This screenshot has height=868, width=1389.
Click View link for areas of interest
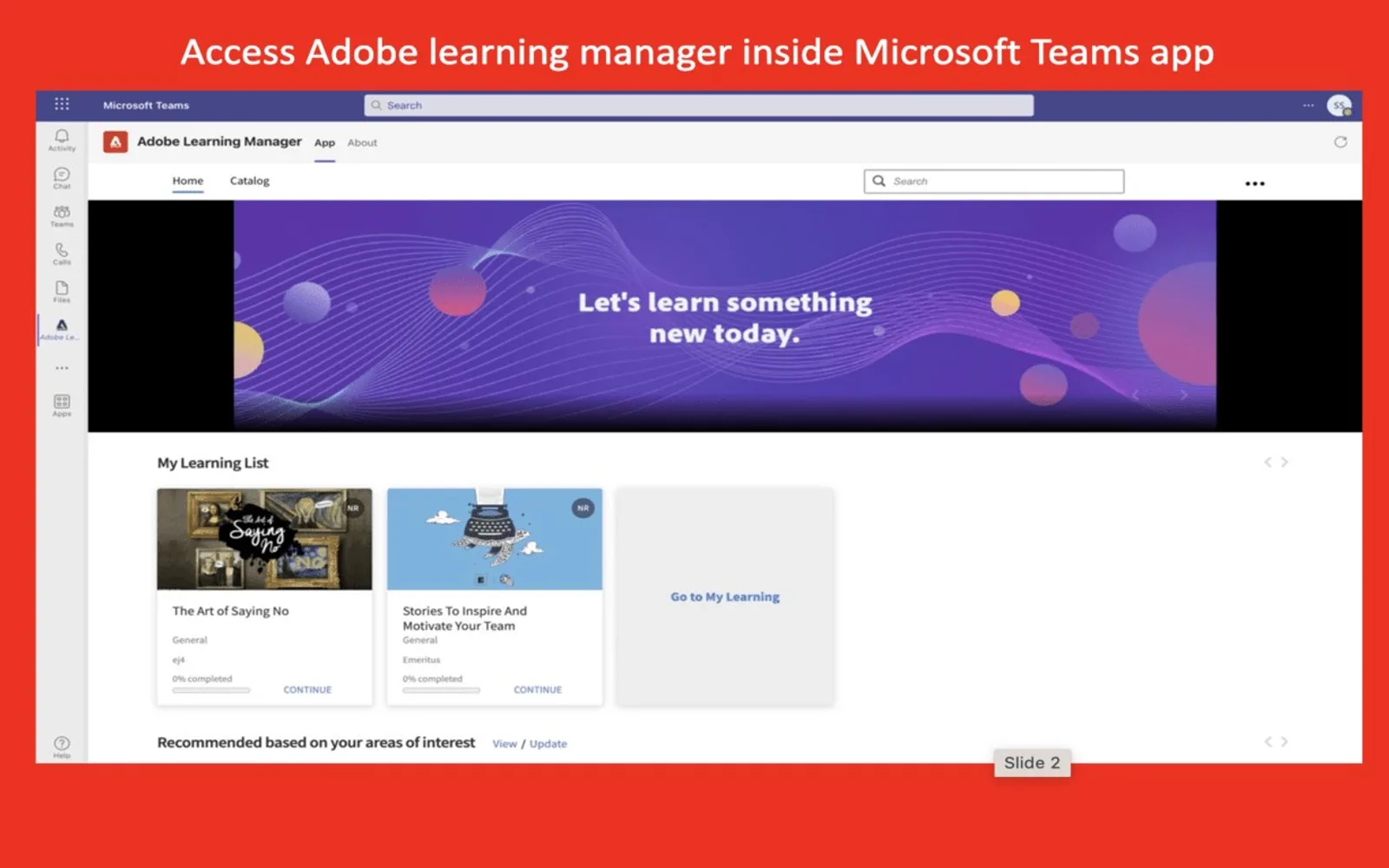[x=504, y=744]
